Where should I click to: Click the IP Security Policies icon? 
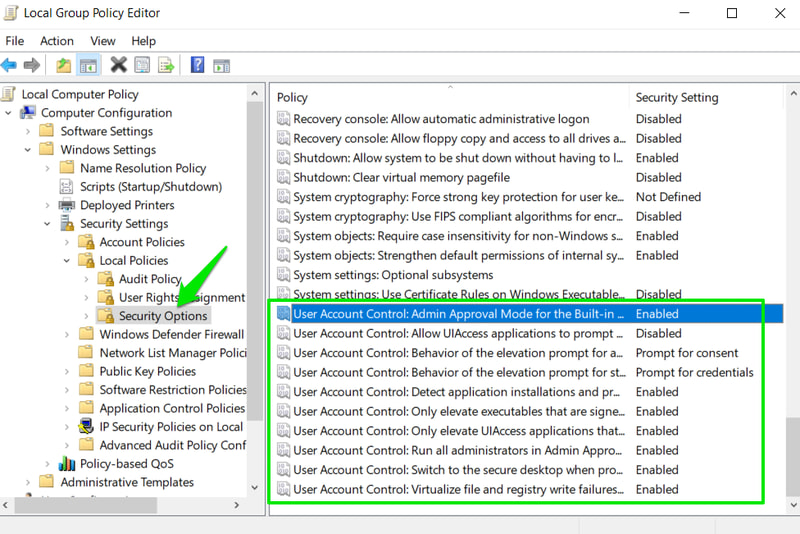coord(86,426)
